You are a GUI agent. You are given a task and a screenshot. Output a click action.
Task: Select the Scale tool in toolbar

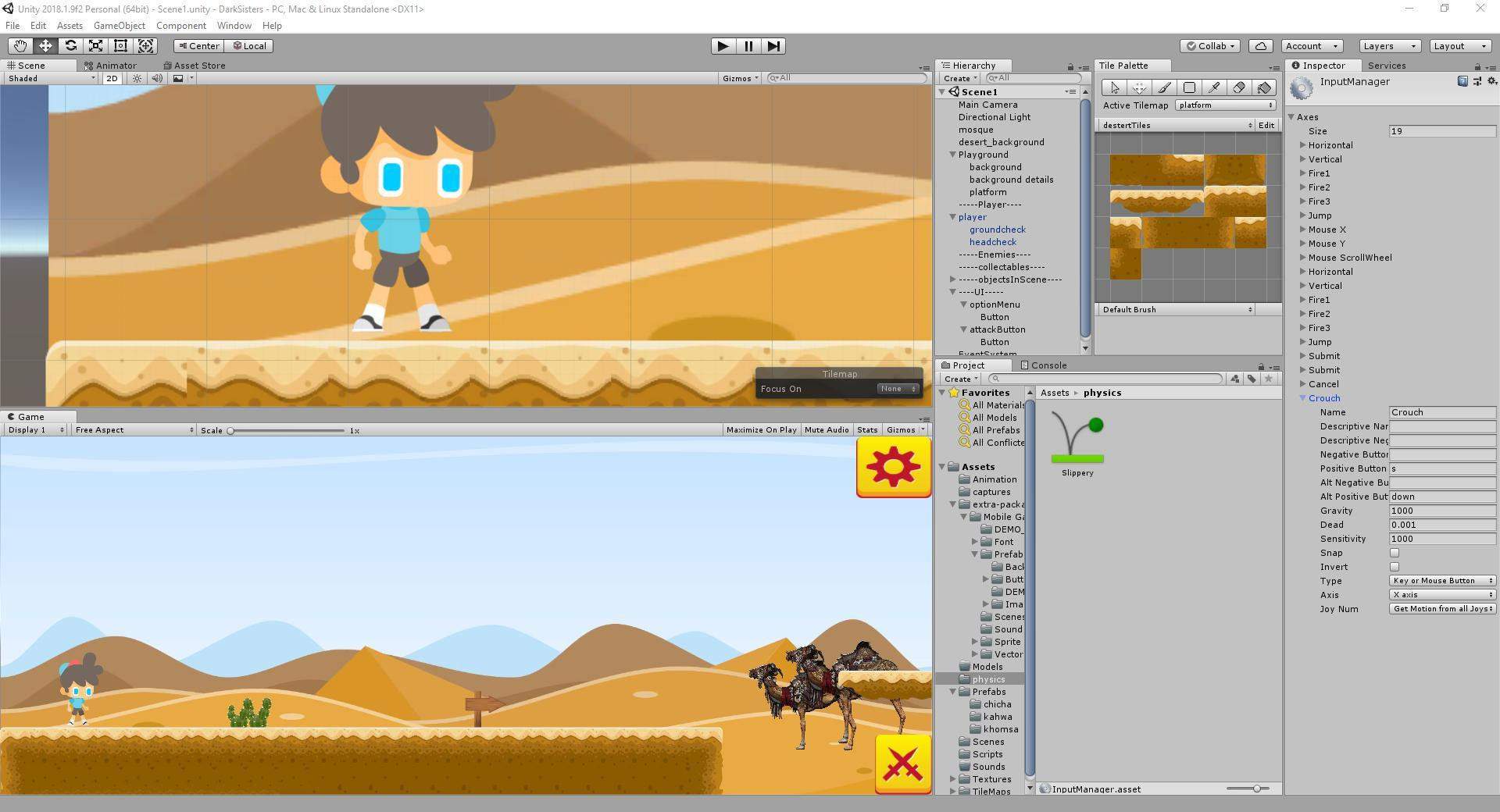[x=95, y=46]
